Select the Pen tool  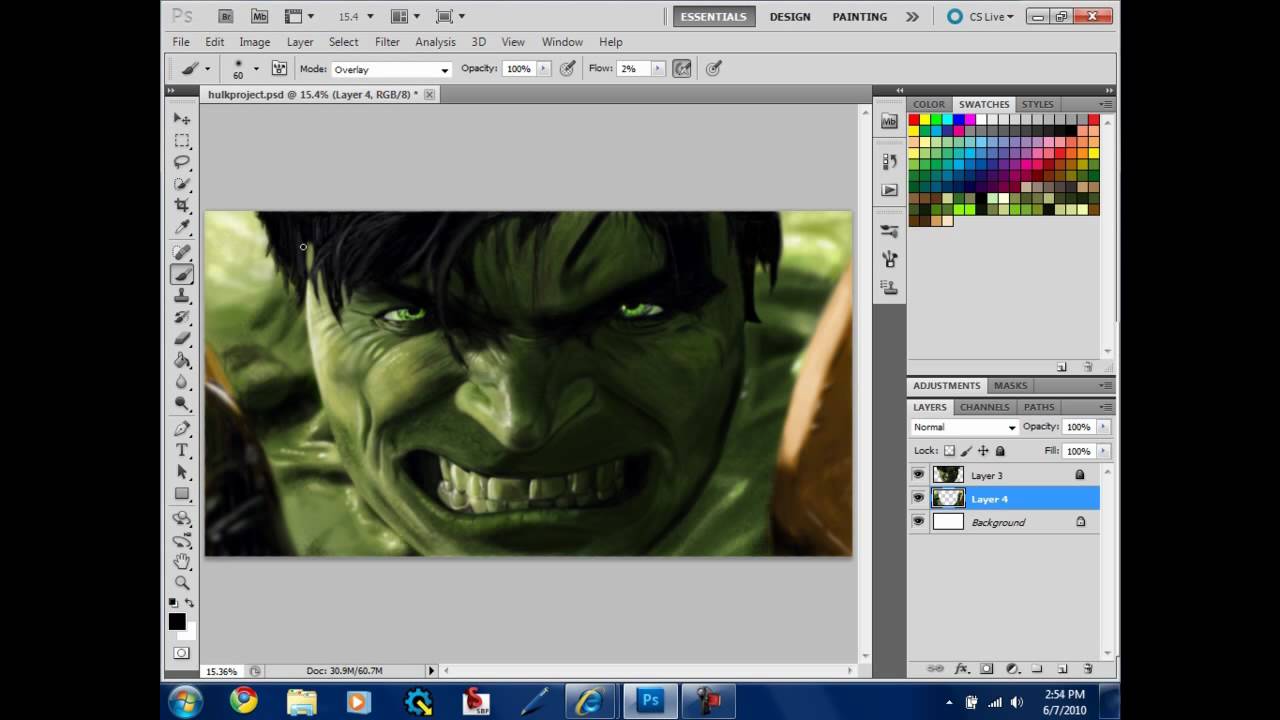pos(182,429)
